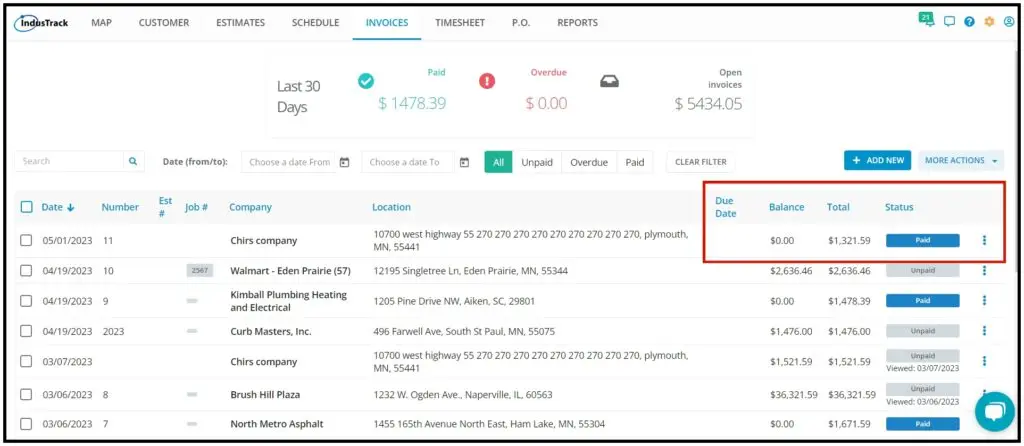1024x446 pixels.
Task: Filter invoices by Unpaid
Action: pyautogui.click(x=537, y=163)
